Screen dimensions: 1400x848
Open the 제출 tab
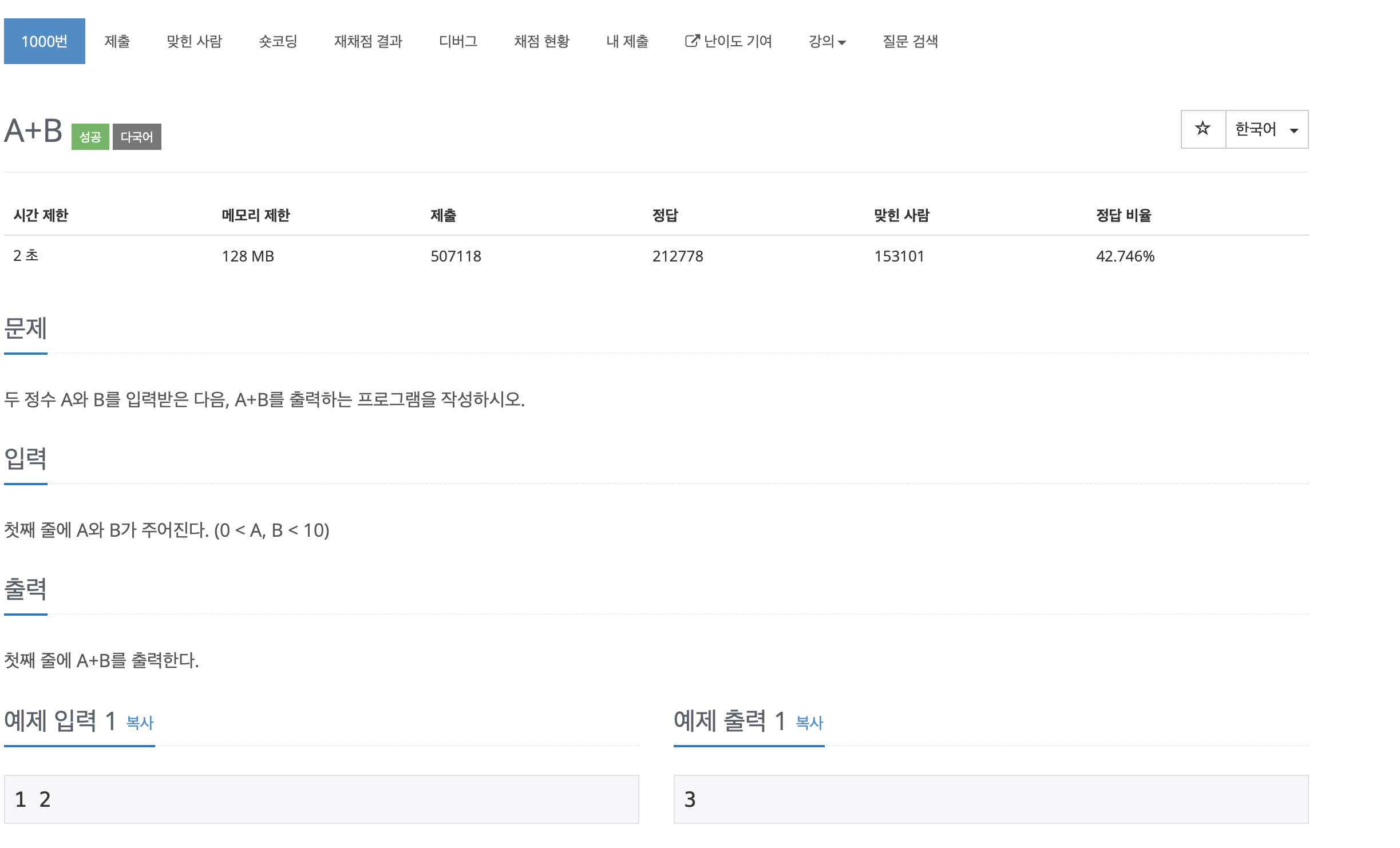117,41
